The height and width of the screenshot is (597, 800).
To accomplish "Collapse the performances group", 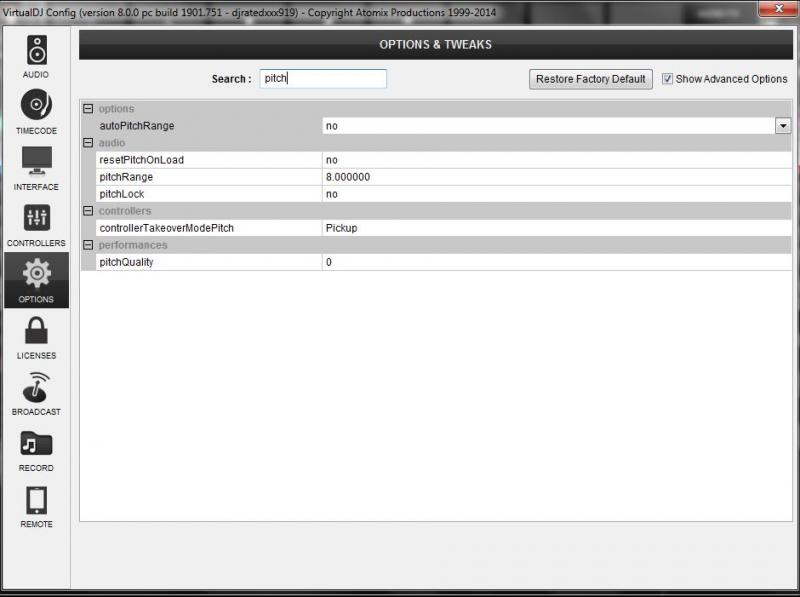I will pos(88,245).
